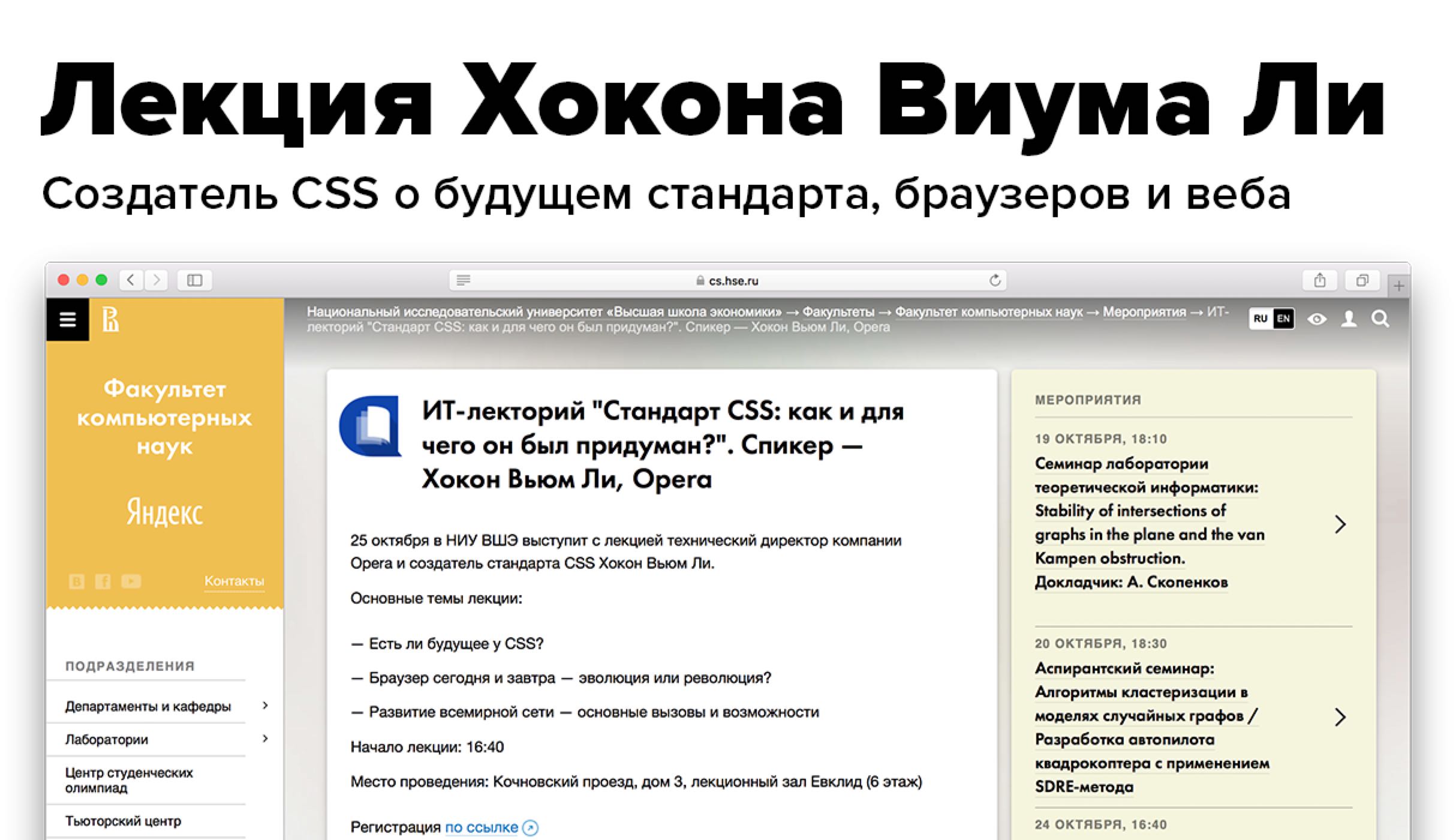Go forward with Safari forward arrow

[x=157, y=280]
